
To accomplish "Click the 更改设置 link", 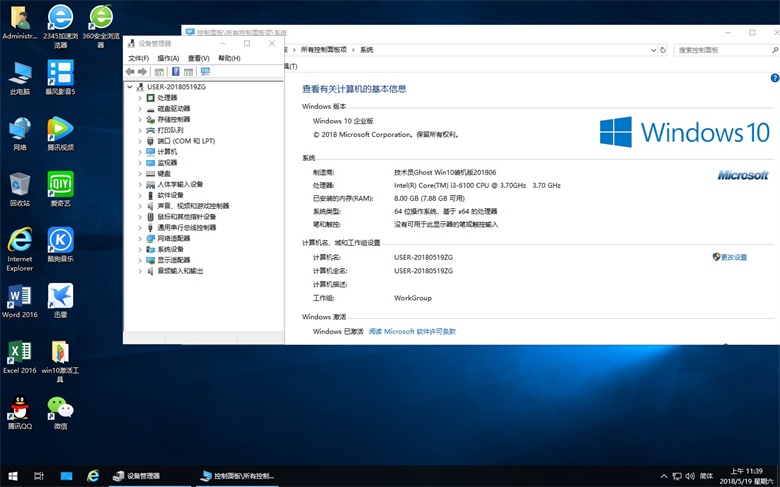I will pyautogui.click(x=733, y=257).
